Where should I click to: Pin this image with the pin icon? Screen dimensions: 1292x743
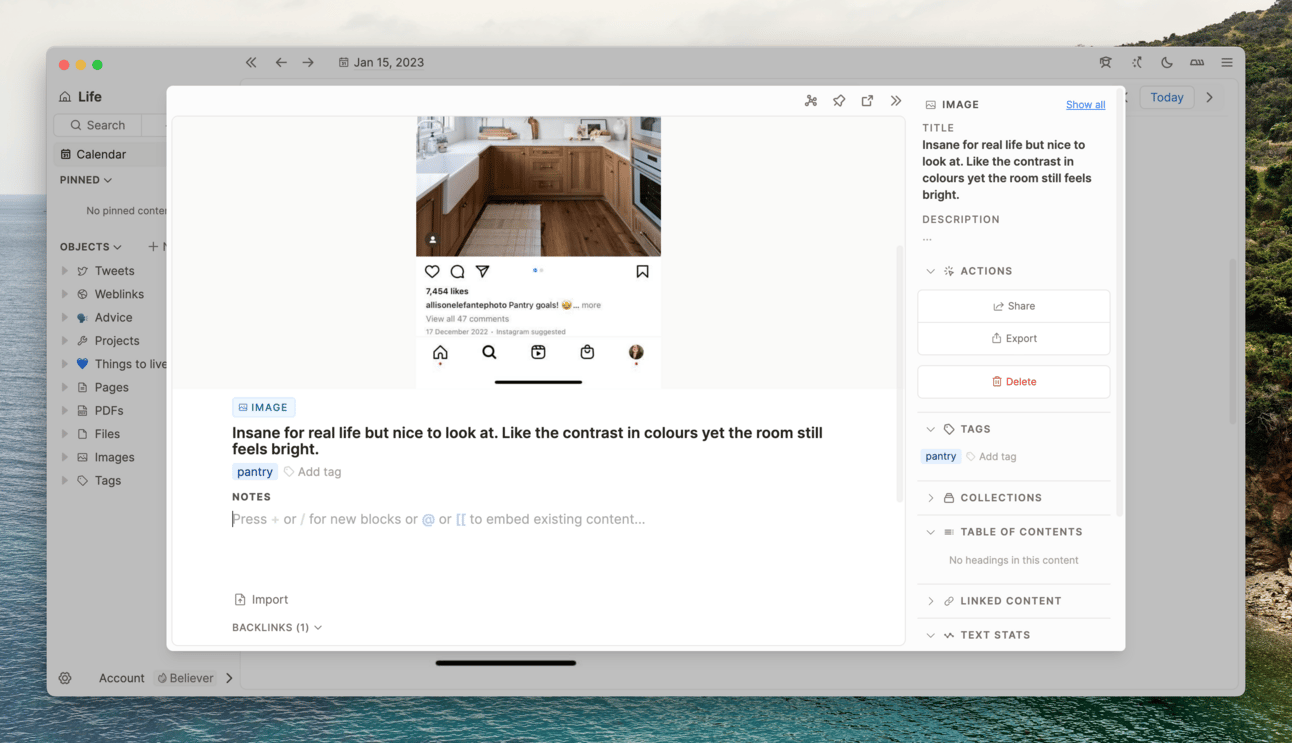point(839,101)
